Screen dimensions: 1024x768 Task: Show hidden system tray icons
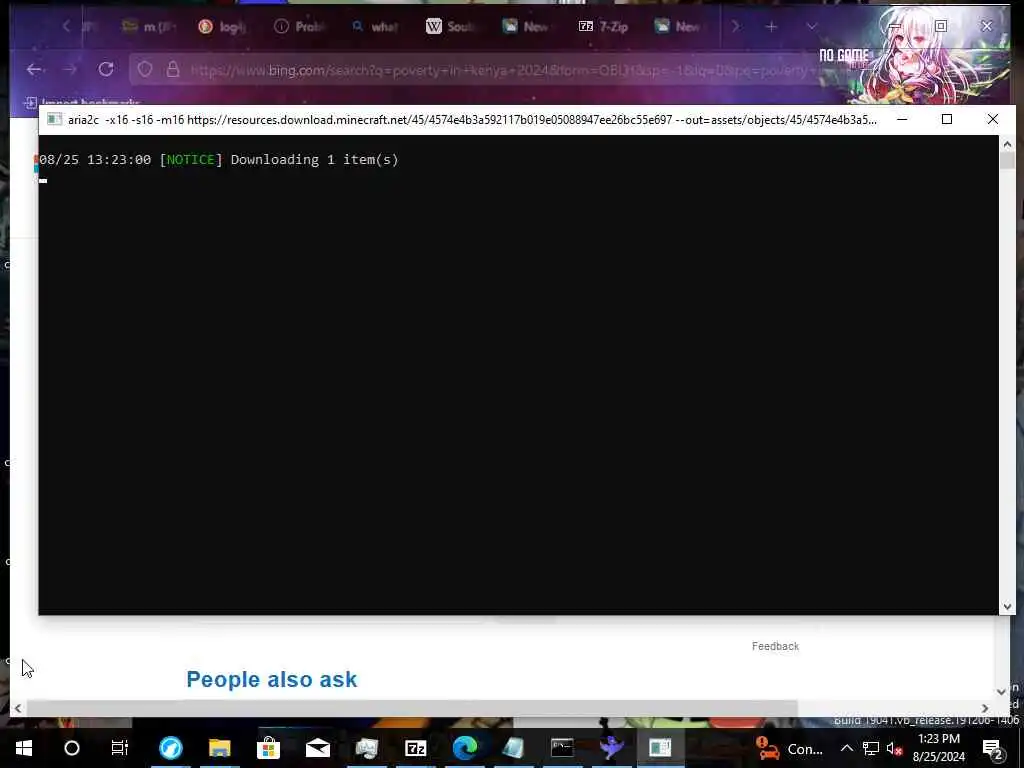(846, 748)
